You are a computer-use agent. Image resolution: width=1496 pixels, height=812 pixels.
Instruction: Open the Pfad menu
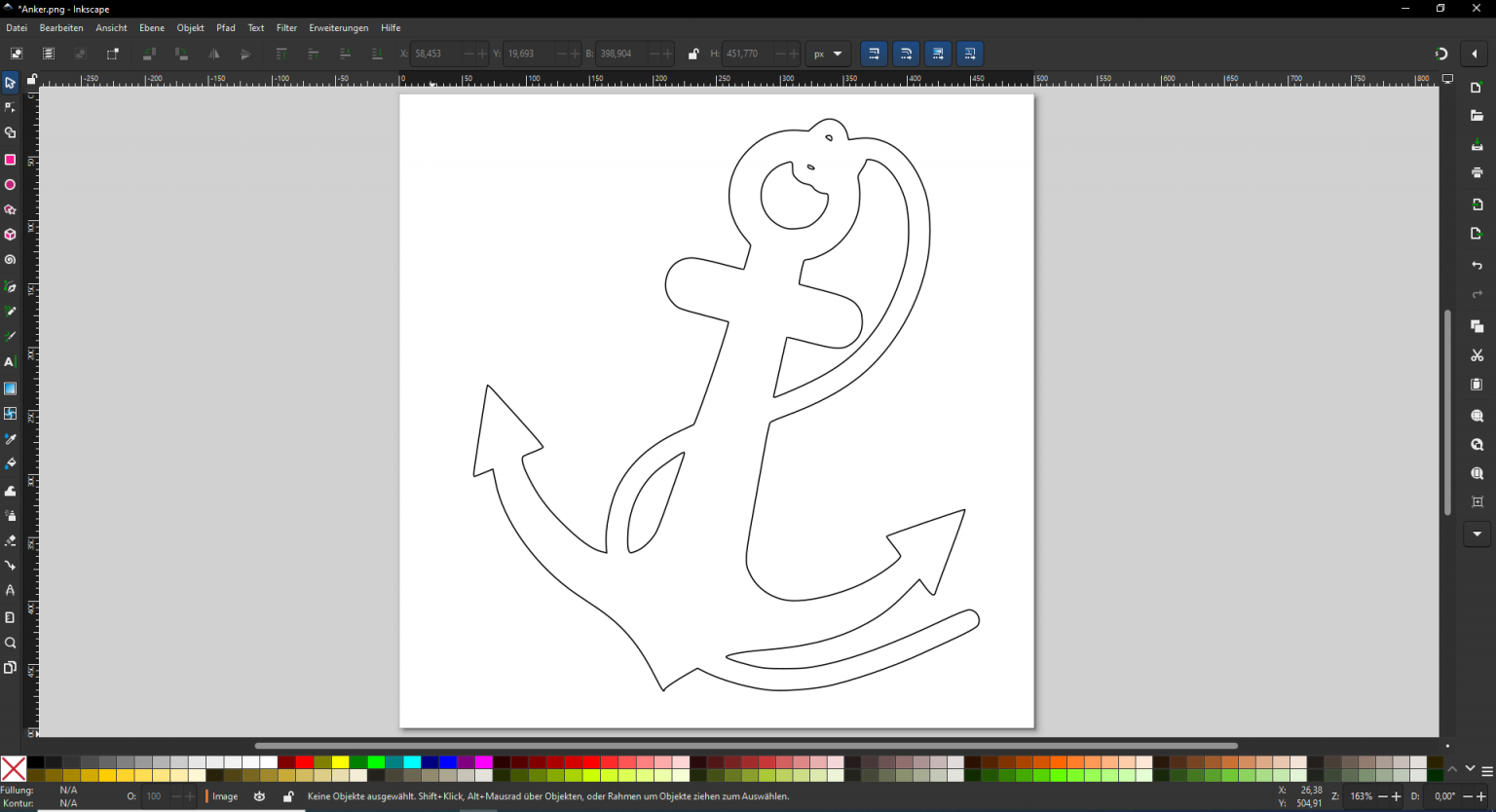226,27
